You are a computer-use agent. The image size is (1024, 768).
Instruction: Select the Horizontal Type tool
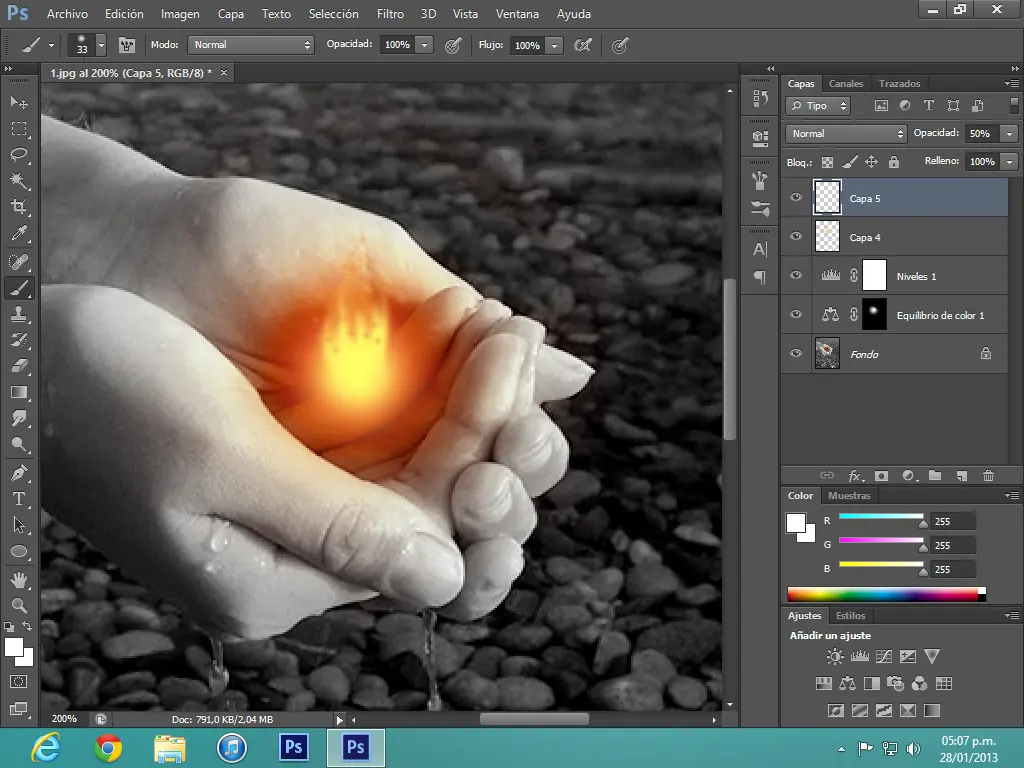(19, 499)
